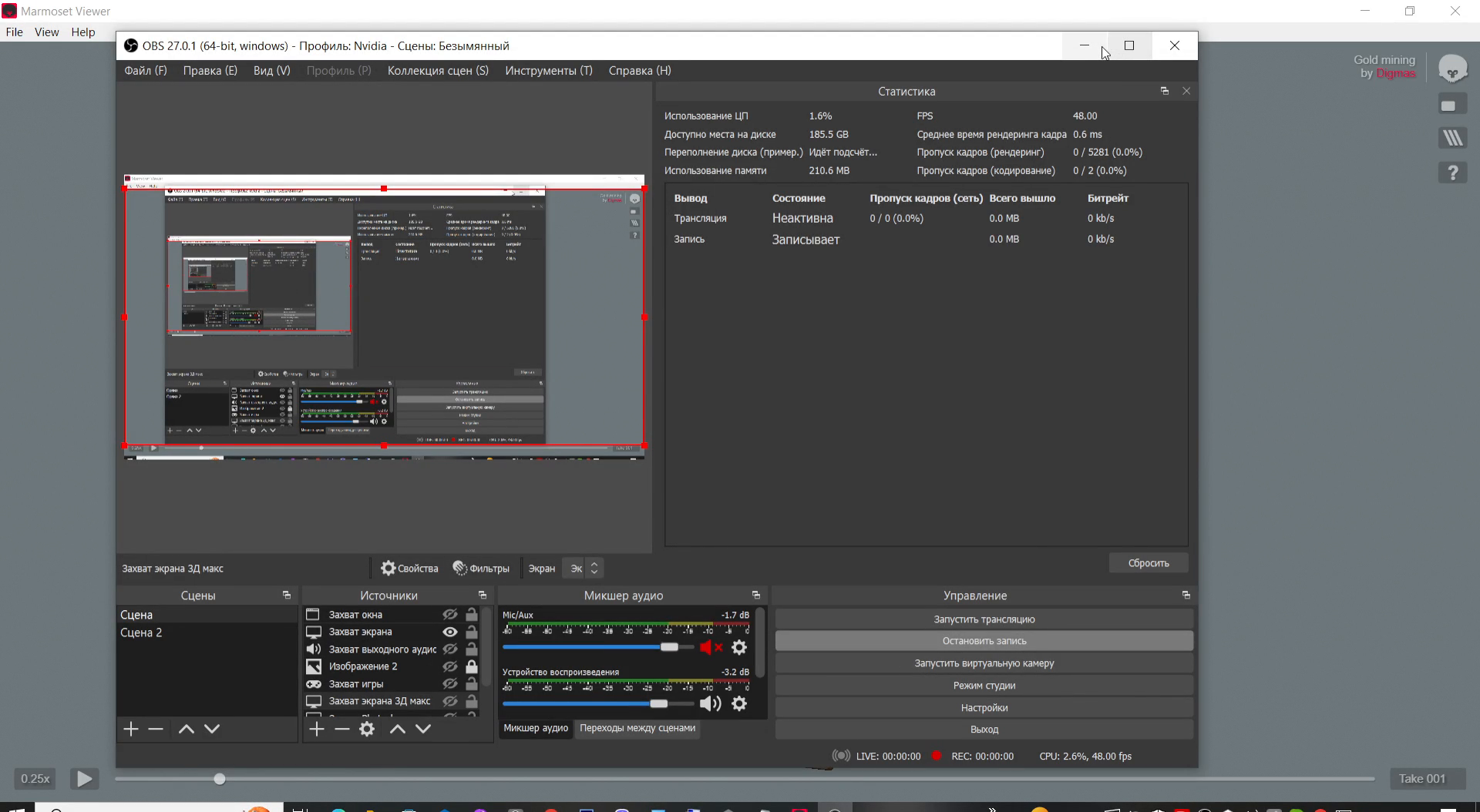Click Запустить виртуальную камеру button
Image resolution: width=1480 pixels, height=812 pixels.
[x=984, y=663]
